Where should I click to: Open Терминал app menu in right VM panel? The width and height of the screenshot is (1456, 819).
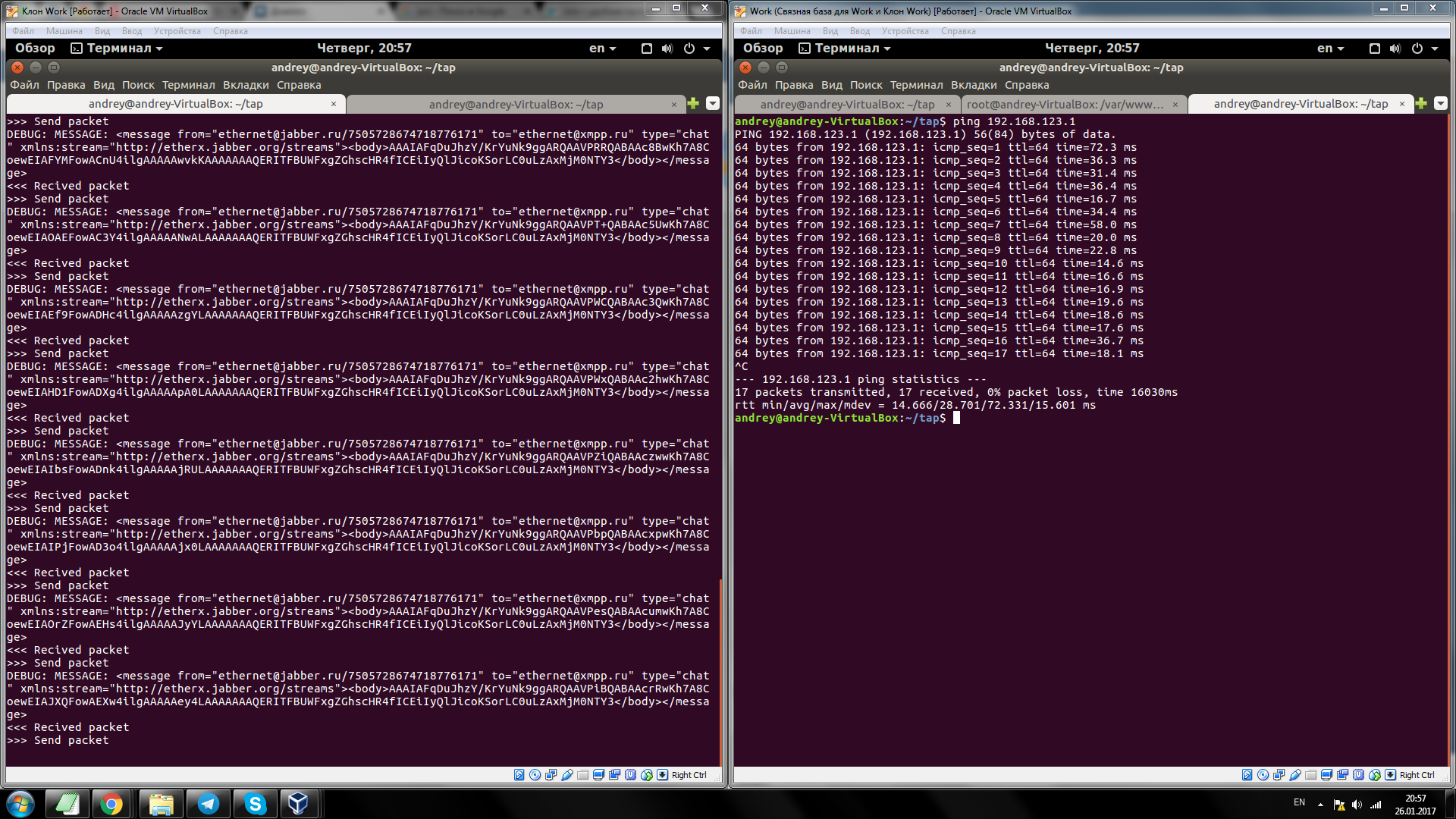[x=845, y=49]
